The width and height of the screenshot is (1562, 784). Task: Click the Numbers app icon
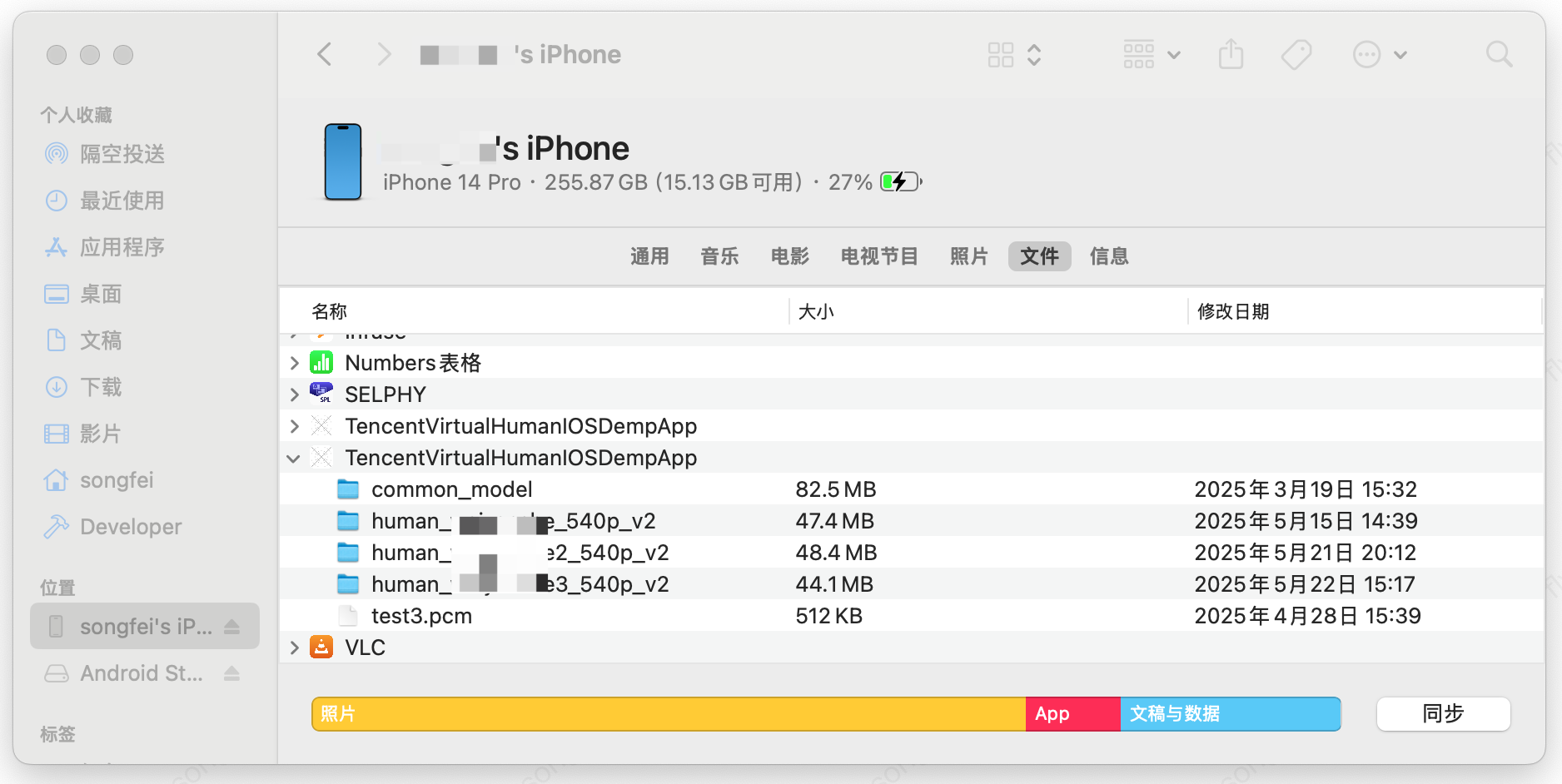pos(321,363)
